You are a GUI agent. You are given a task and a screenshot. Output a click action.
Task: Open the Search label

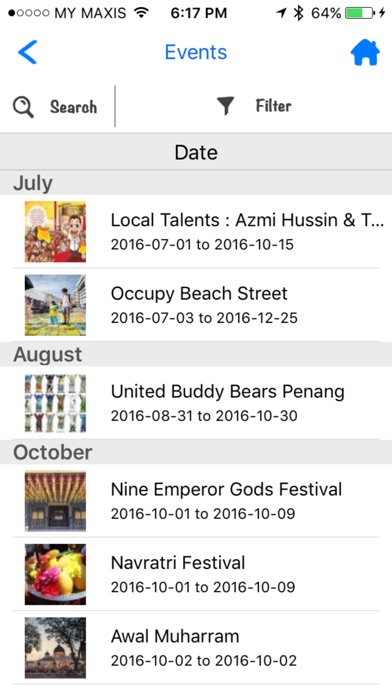73,107
